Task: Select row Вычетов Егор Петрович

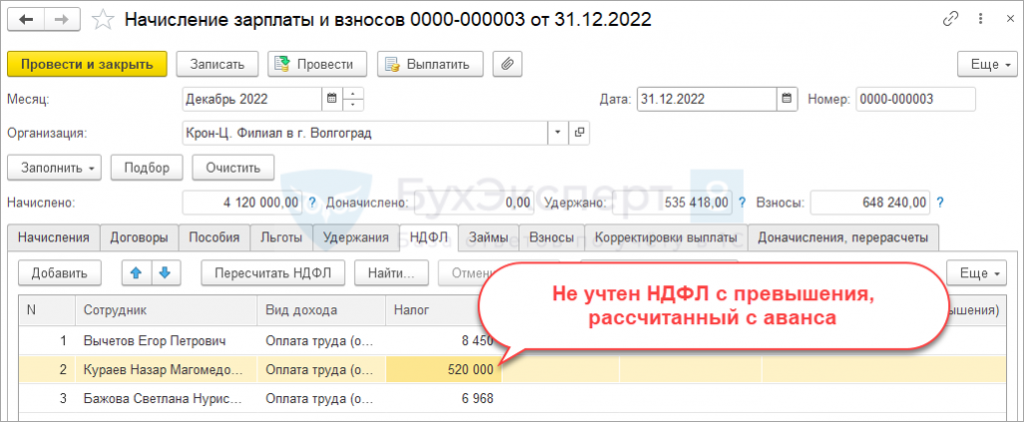Action: (x=512, y=340)
